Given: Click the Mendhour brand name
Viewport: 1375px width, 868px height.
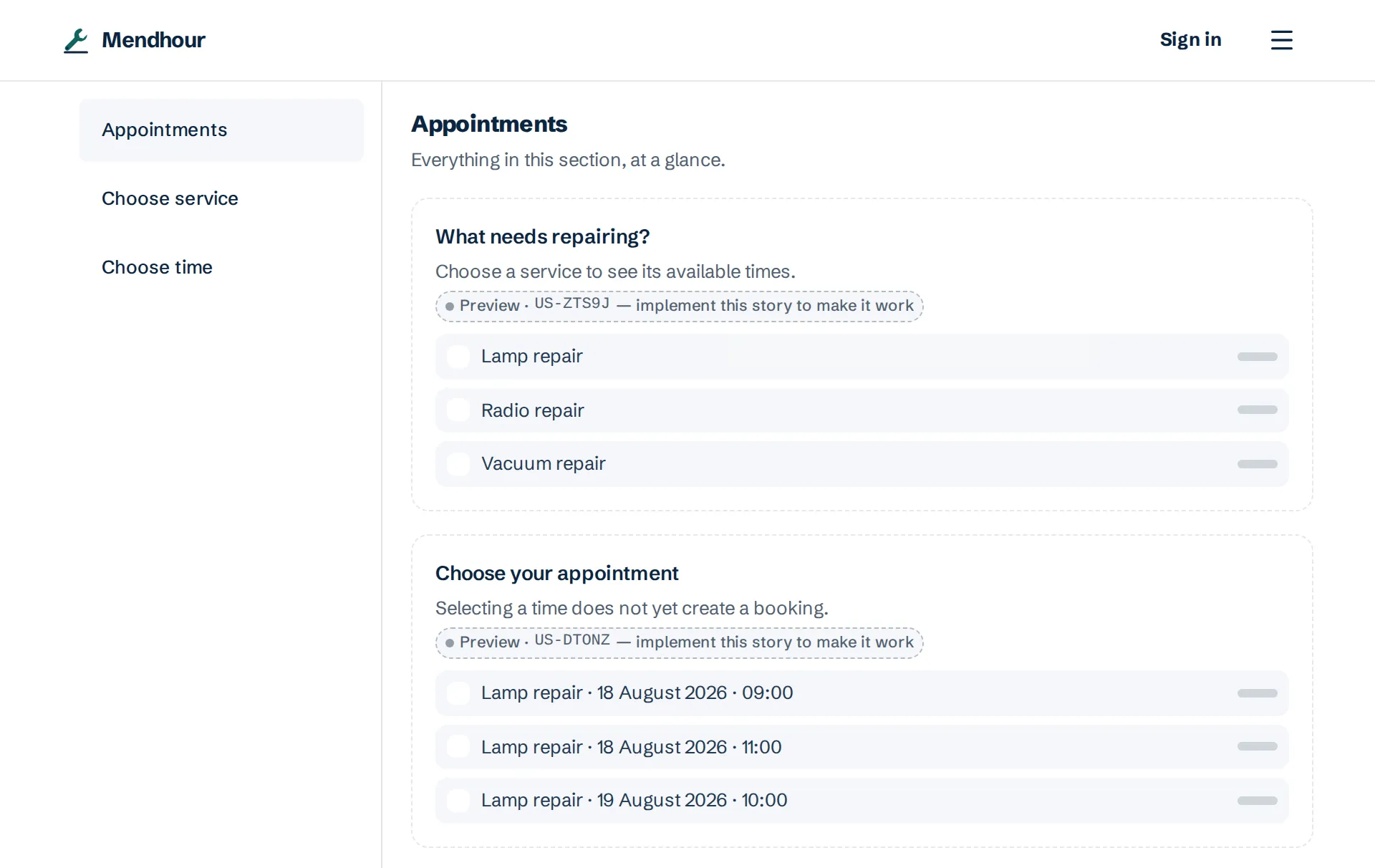Looking at the screenshot, I should click(x=153, y=40).
